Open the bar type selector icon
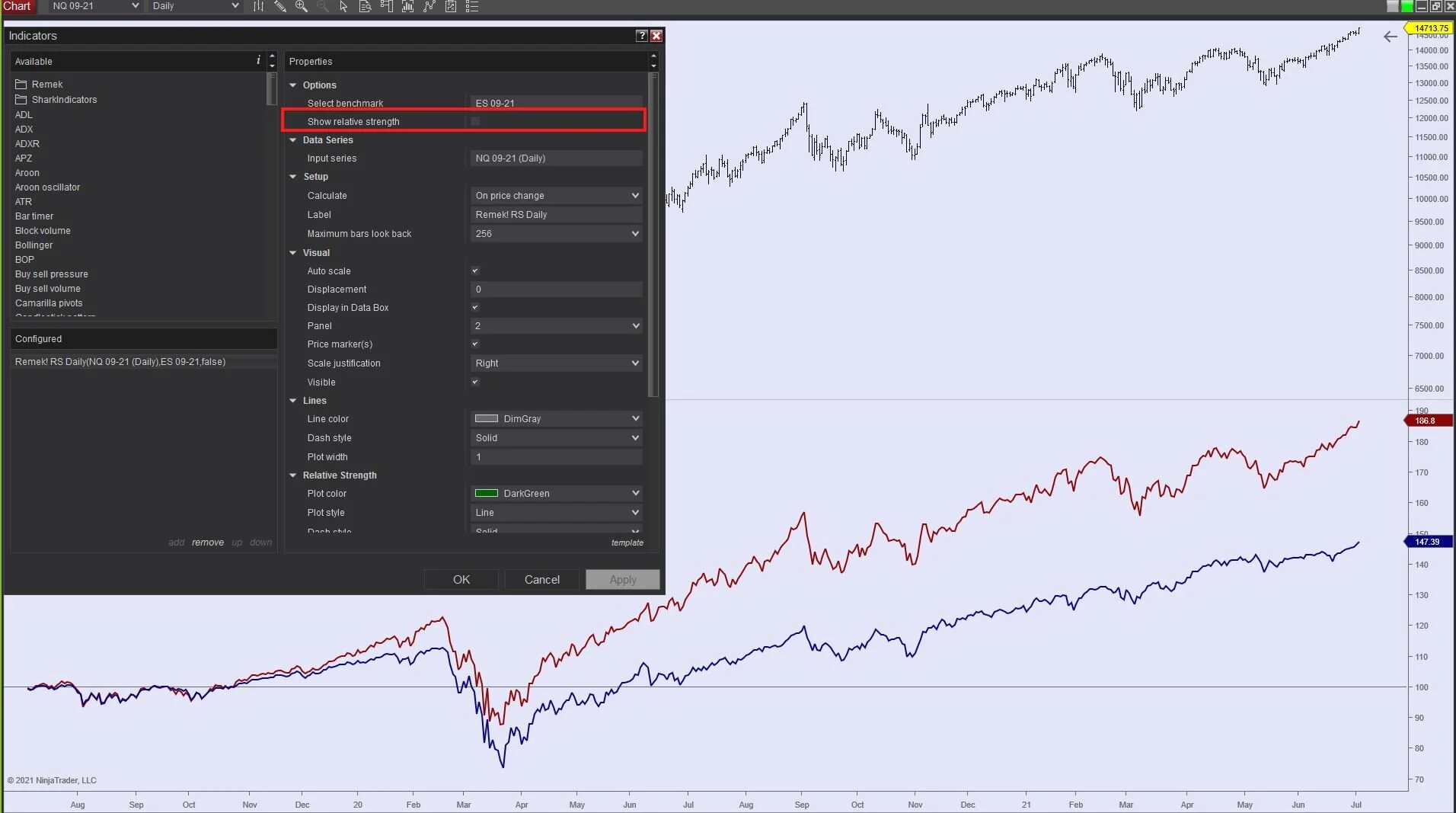The width and height of the screenshot is (1456, 813). [258, 6]
